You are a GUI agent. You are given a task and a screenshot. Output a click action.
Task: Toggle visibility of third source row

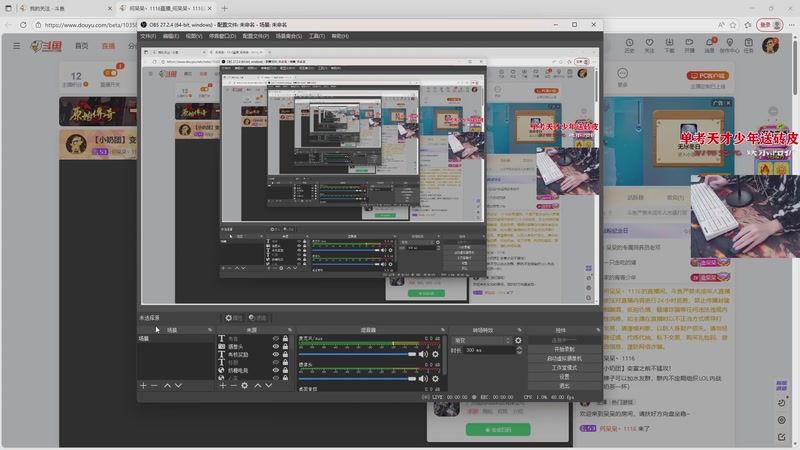coord(276,354)
